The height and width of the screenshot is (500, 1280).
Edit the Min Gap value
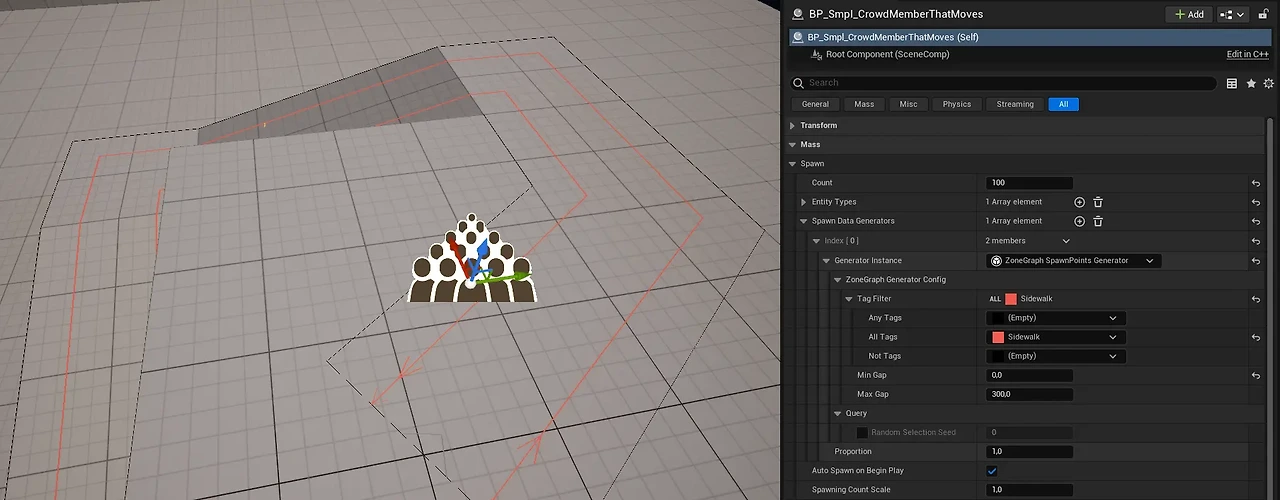coord(1029,375)
